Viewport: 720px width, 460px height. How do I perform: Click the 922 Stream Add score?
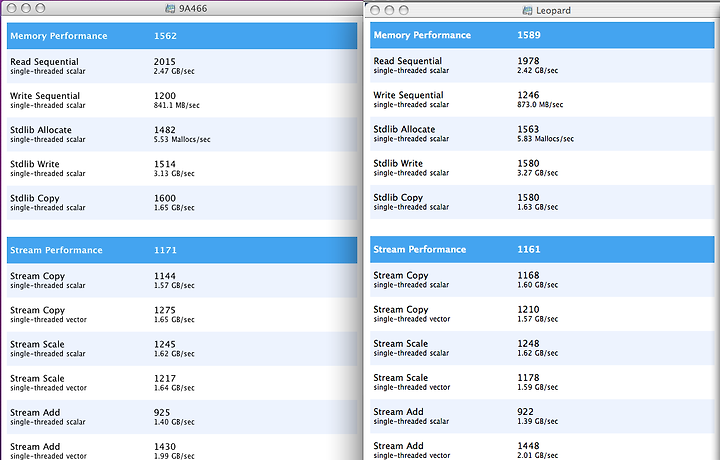pos(526,411)
